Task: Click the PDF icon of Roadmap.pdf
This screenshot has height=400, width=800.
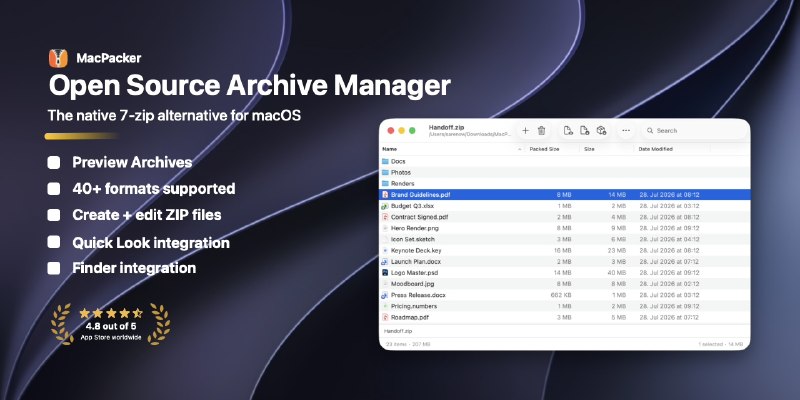Action: (385, 317)
